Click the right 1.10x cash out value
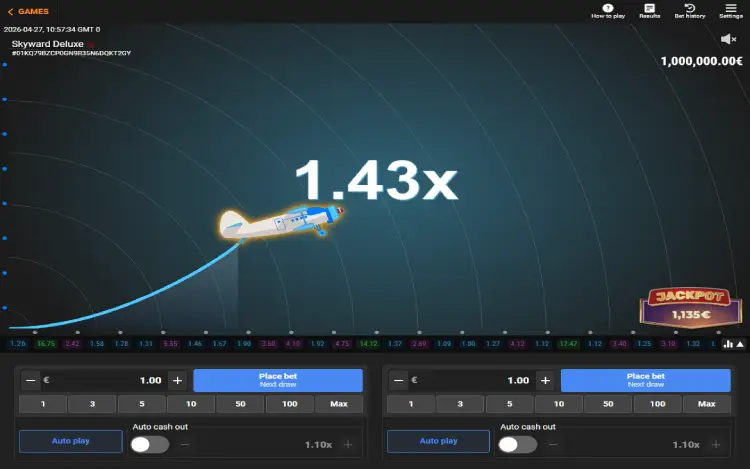 point(686,445)
